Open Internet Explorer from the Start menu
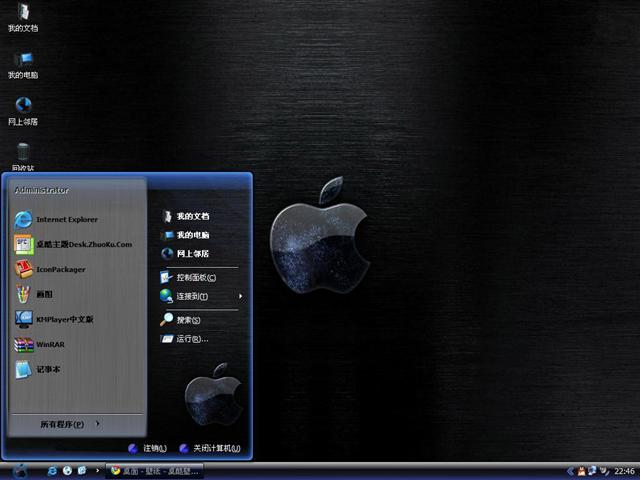The width and height of the screenshot is (640, 480). (66, 219)
